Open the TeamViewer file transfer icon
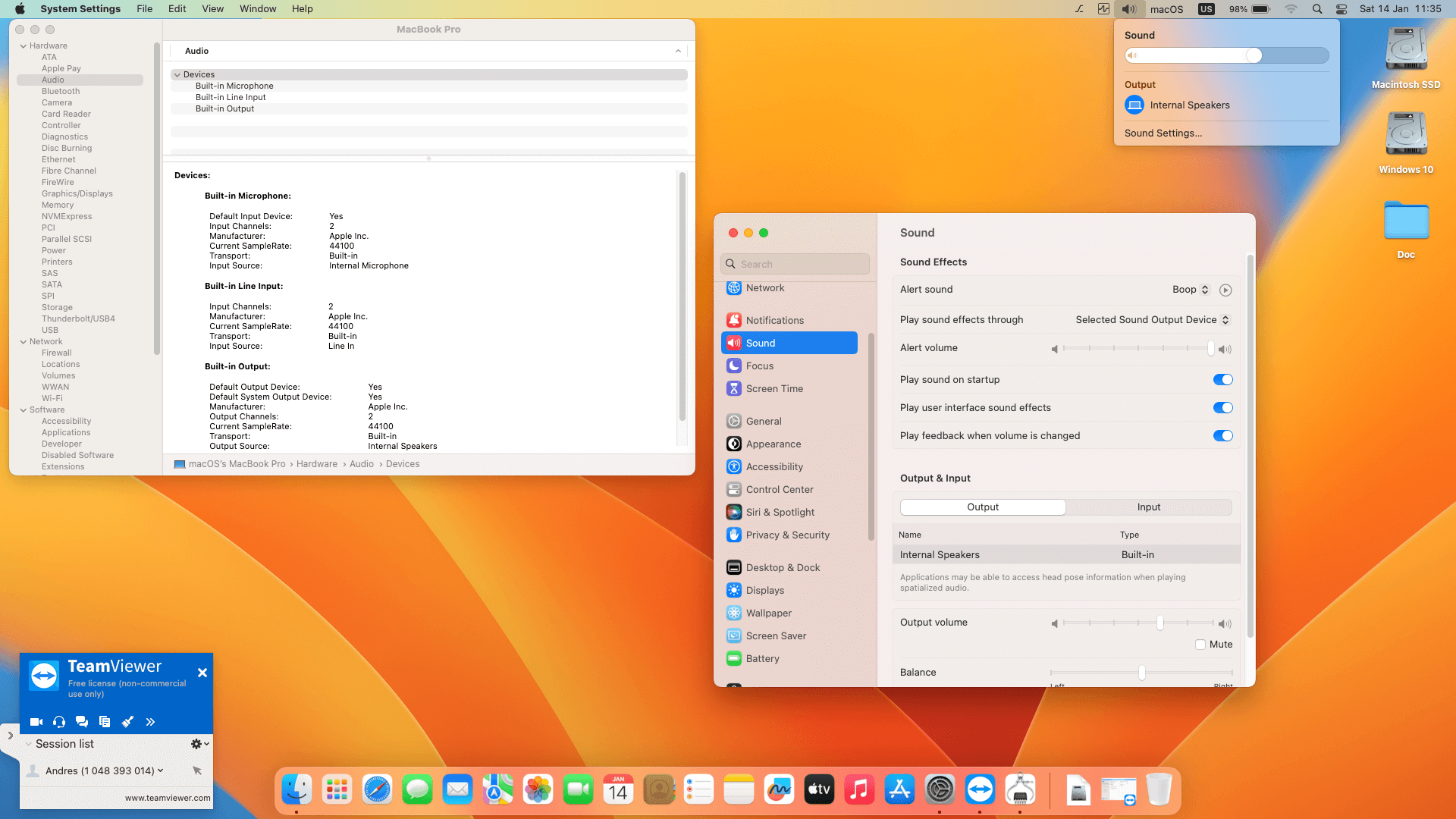The width and height of the screenshot is (1456, 819). (105, 722)
